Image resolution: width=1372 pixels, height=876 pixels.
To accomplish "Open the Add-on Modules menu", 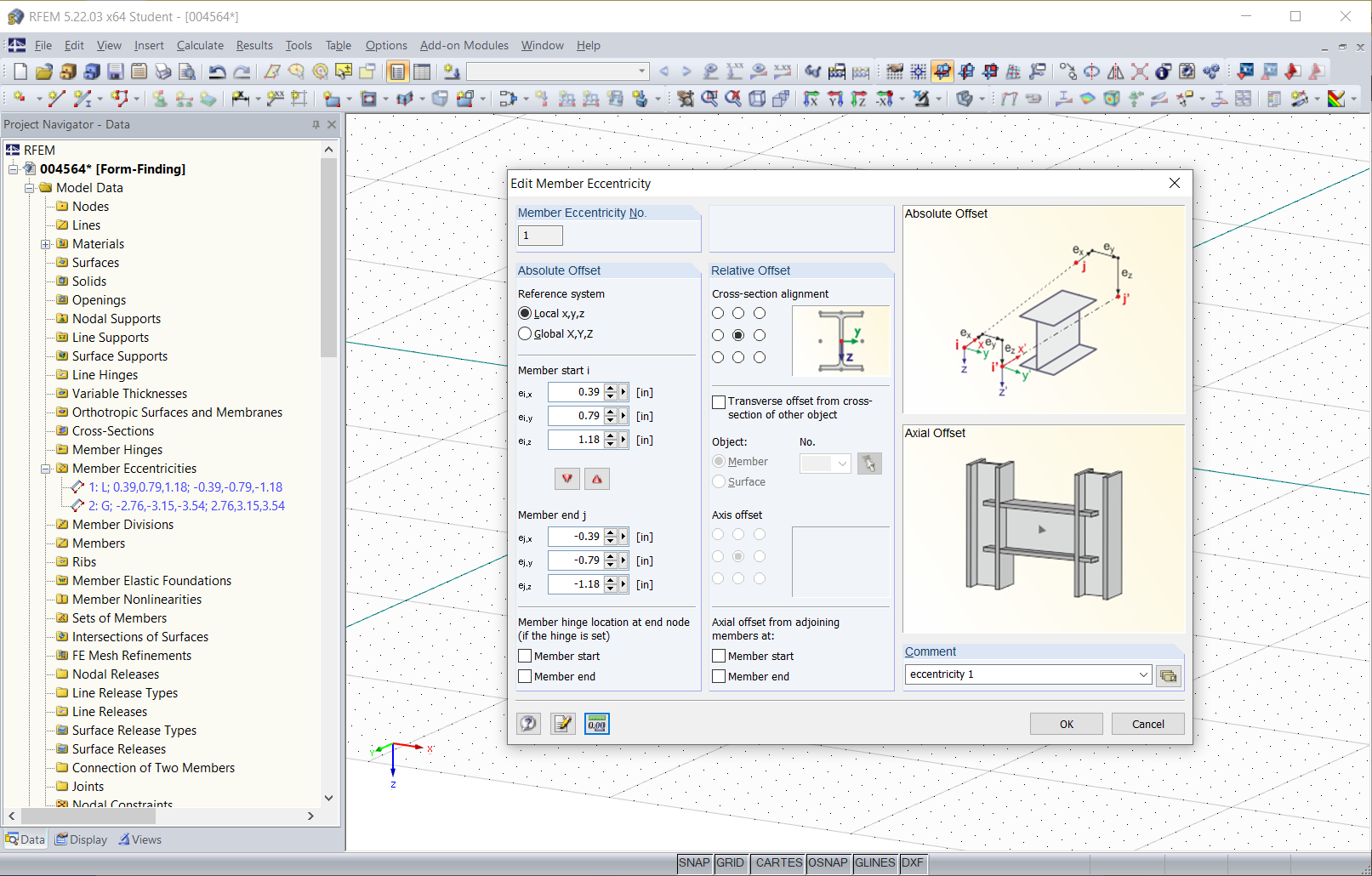I will coord(464,46).
